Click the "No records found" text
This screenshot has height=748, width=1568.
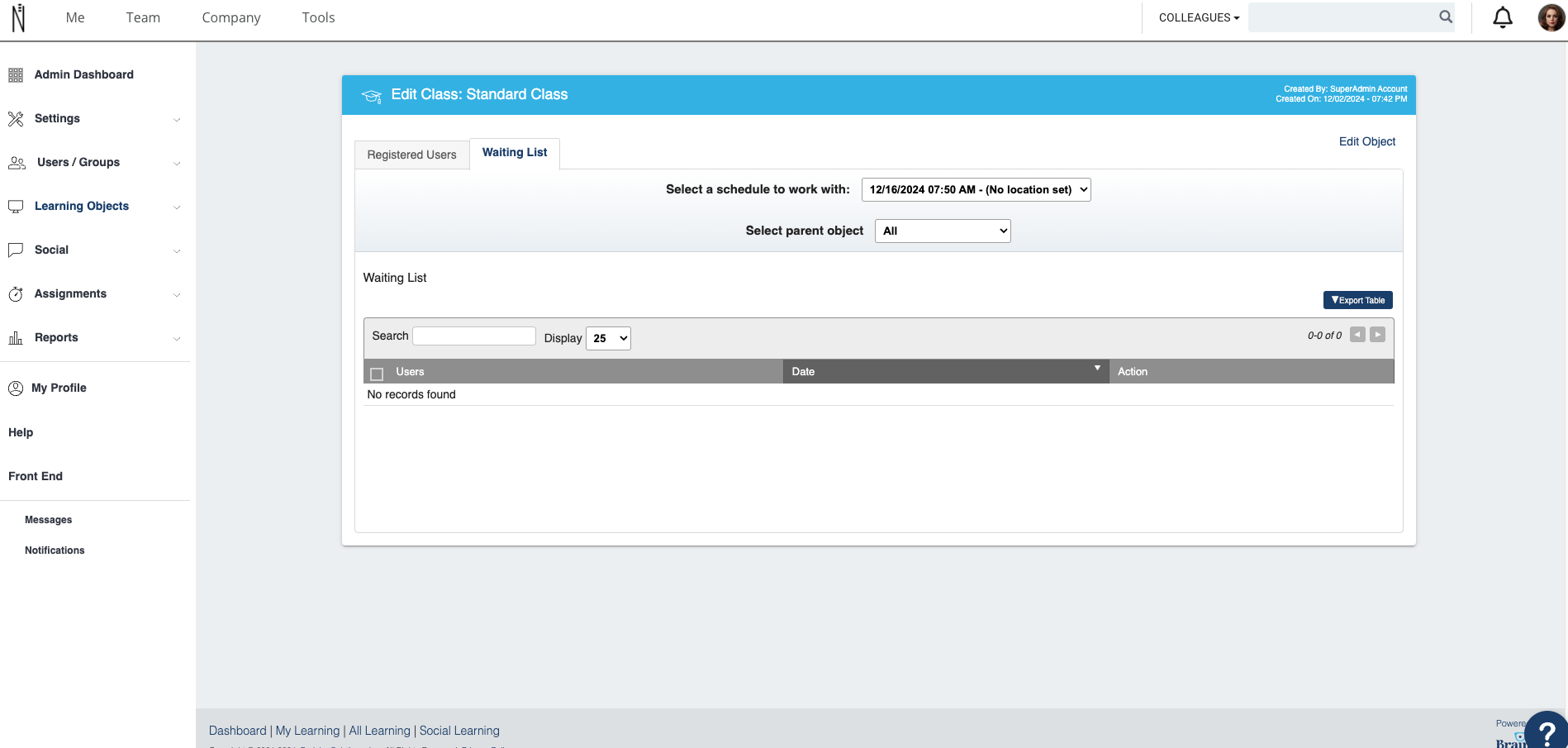point(411,394)
